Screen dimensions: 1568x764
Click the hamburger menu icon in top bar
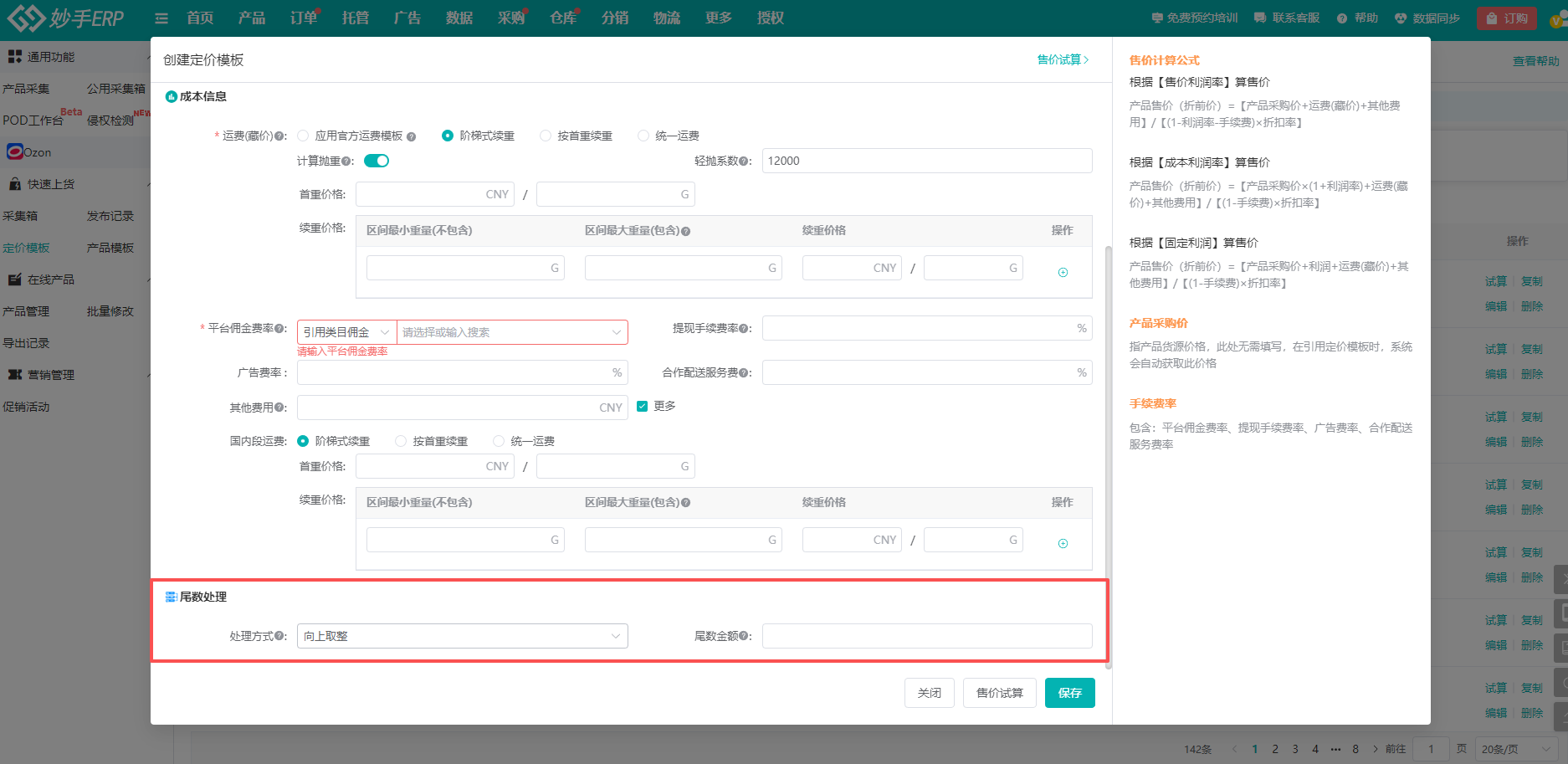(x=161, y=18)
